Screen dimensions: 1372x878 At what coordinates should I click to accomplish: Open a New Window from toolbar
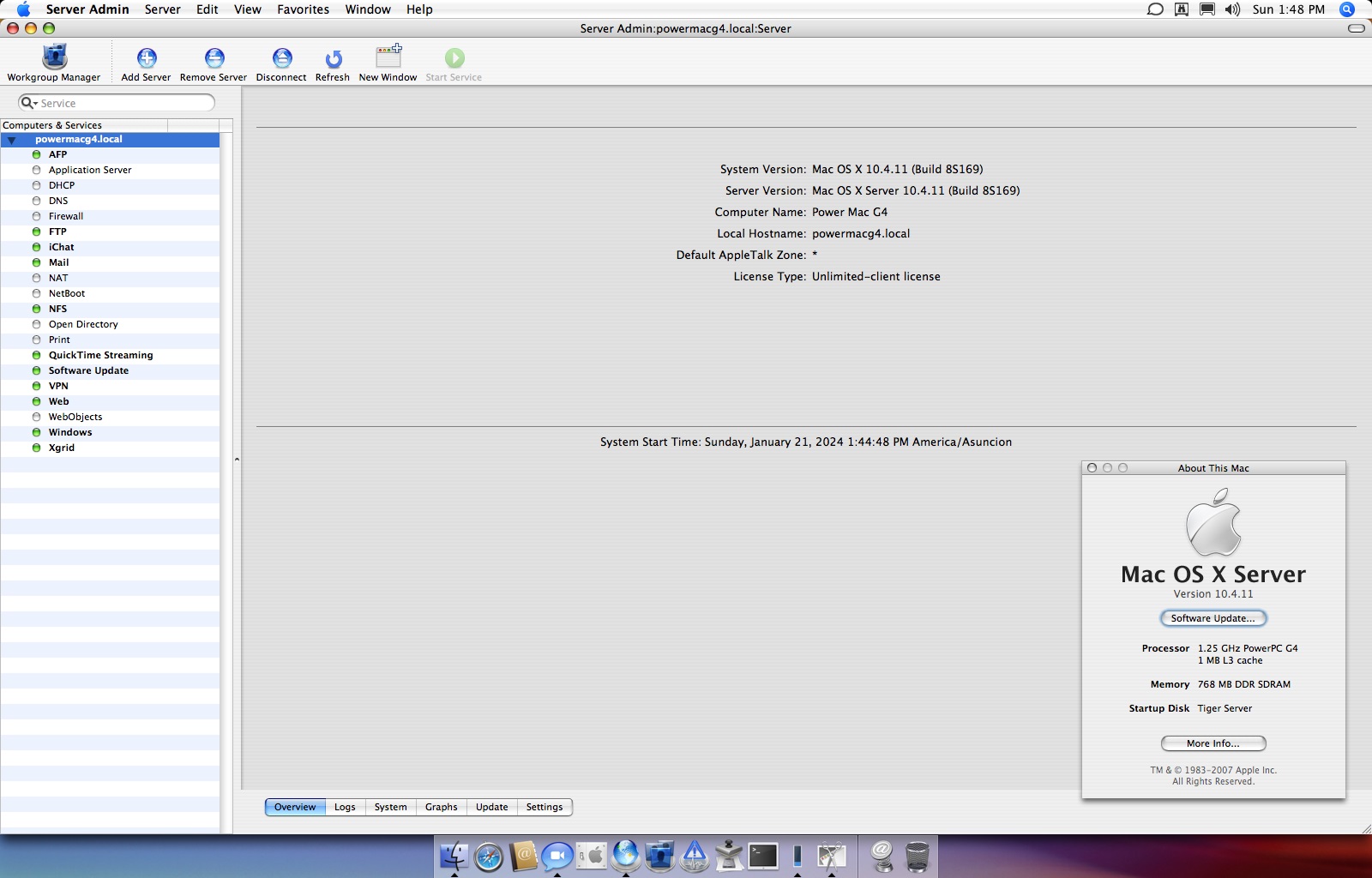point(388,63)
